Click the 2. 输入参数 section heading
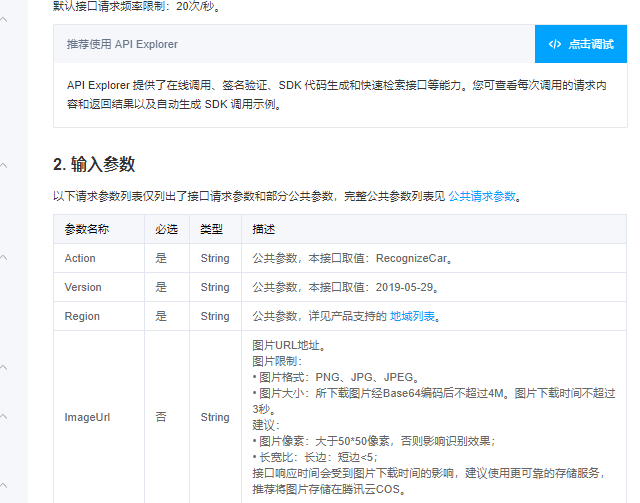640x503 pixels. pyautogui.click(x=94, y=164)
